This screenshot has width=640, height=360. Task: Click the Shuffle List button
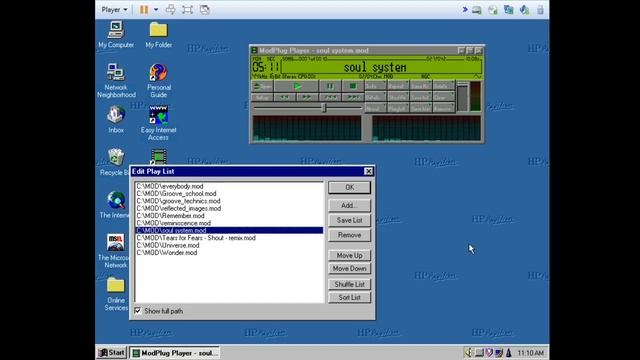[x=349, y=284]
